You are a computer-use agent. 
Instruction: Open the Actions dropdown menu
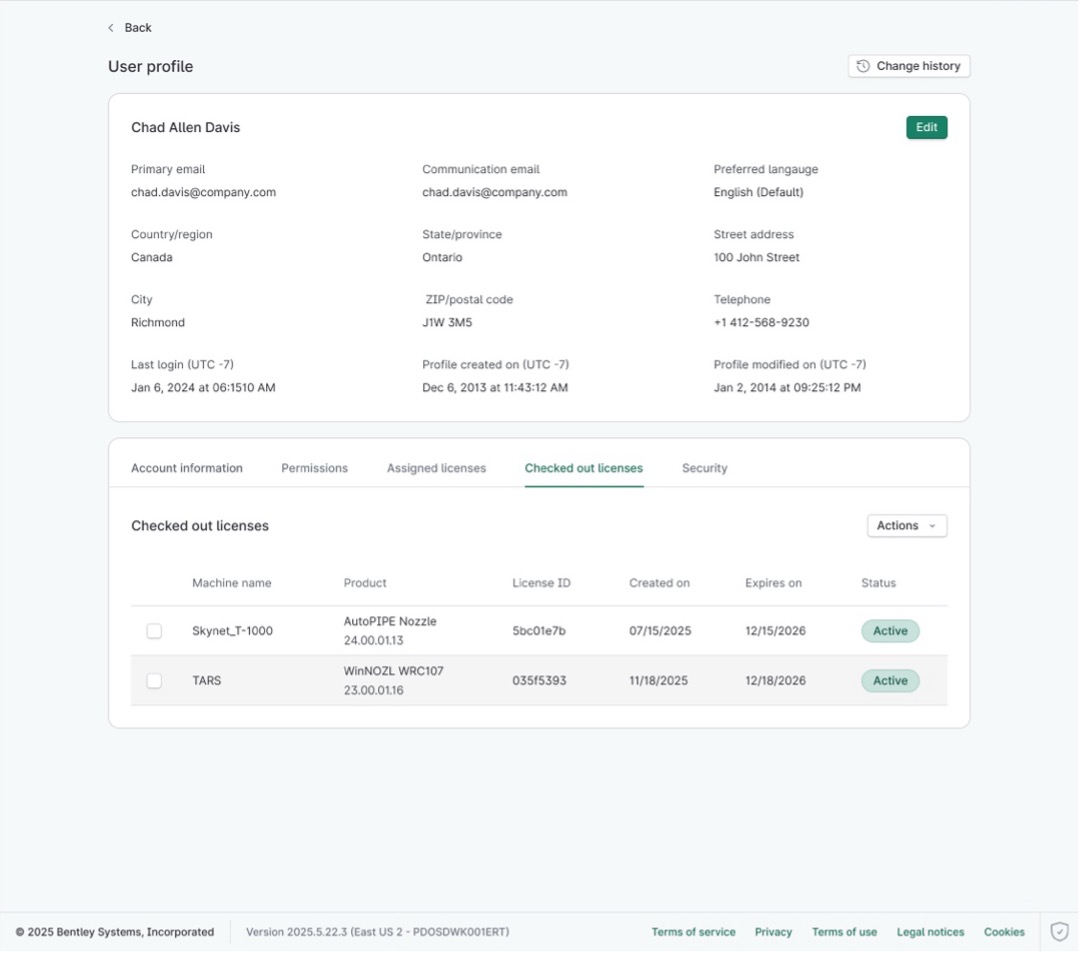click(x=905, y=525)
